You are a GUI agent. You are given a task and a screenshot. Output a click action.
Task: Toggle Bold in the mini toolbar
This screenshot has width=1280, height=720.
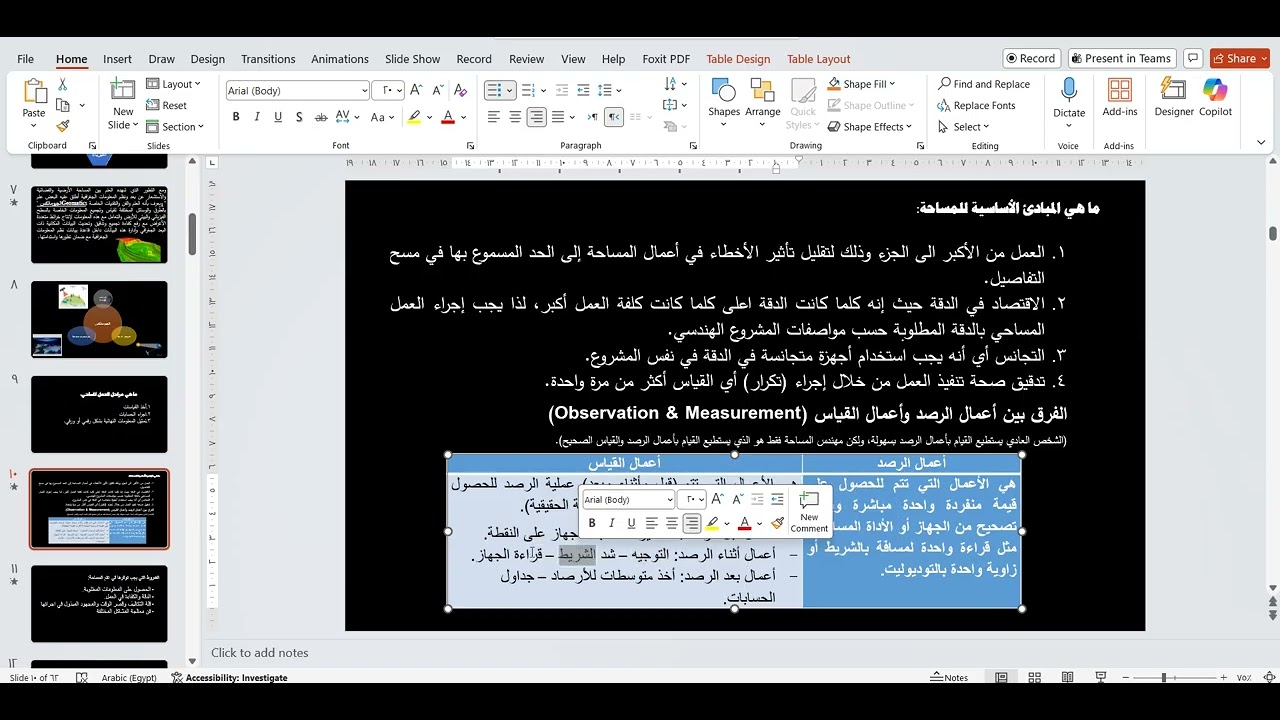coord(592,523)
